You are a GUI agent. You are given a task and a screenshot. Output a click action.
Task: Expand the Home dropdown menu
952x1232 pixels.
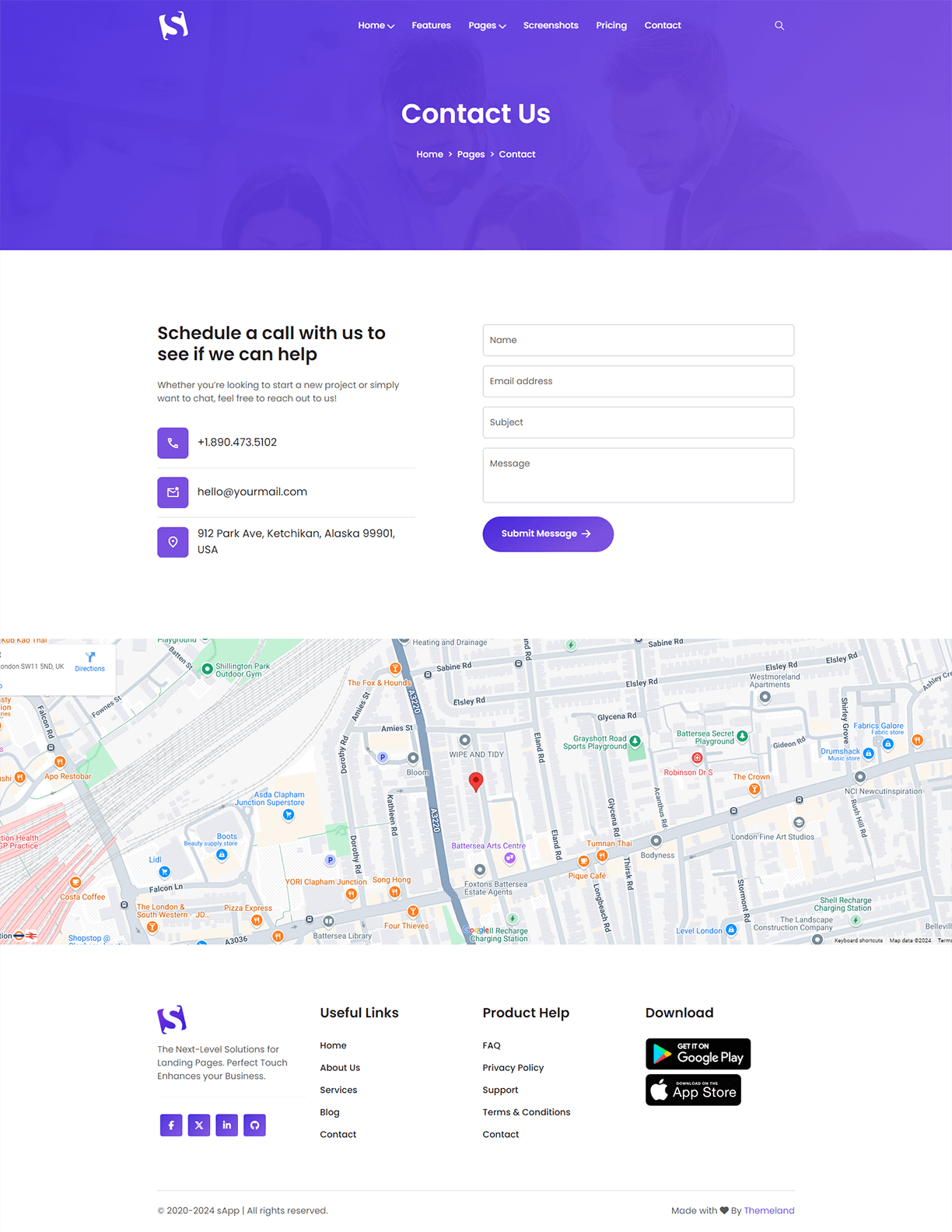click(376, 26)
